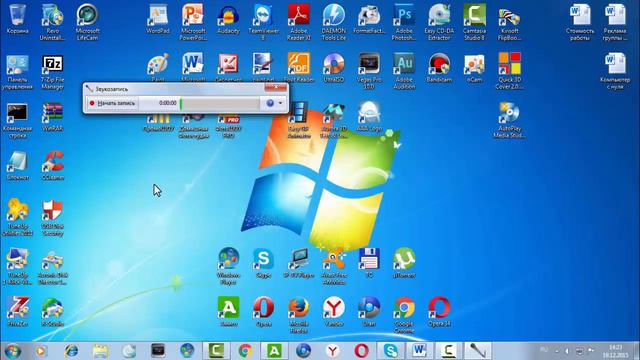Viewport: 640px width, 360px height.
Task: Launch uTorrent desktop icon
Action: pyautogui.click(x=404, y=263)
